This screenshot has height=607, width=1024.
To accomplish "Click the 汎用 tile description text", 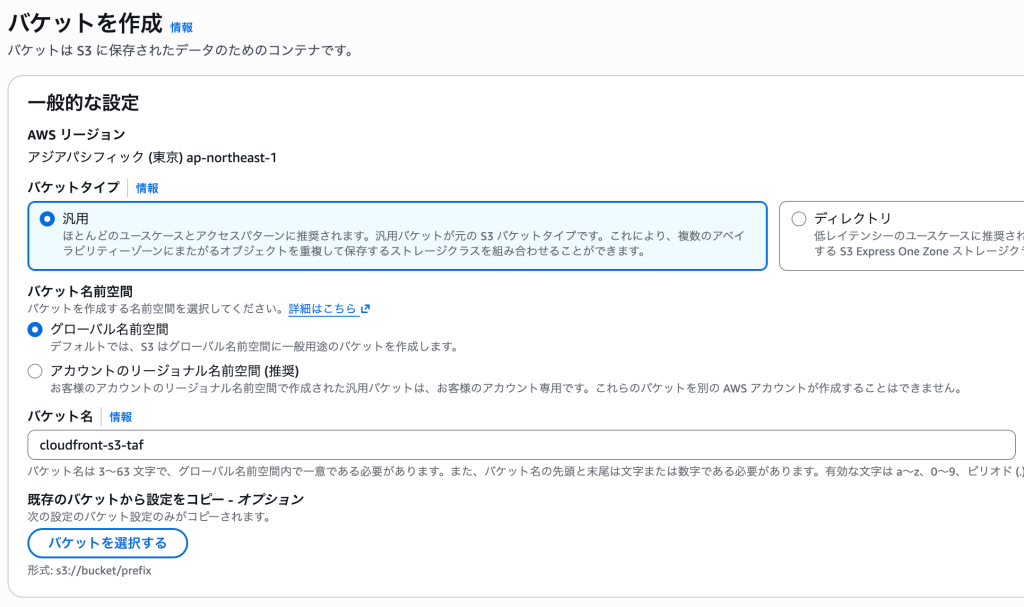I will click(404, 243).
